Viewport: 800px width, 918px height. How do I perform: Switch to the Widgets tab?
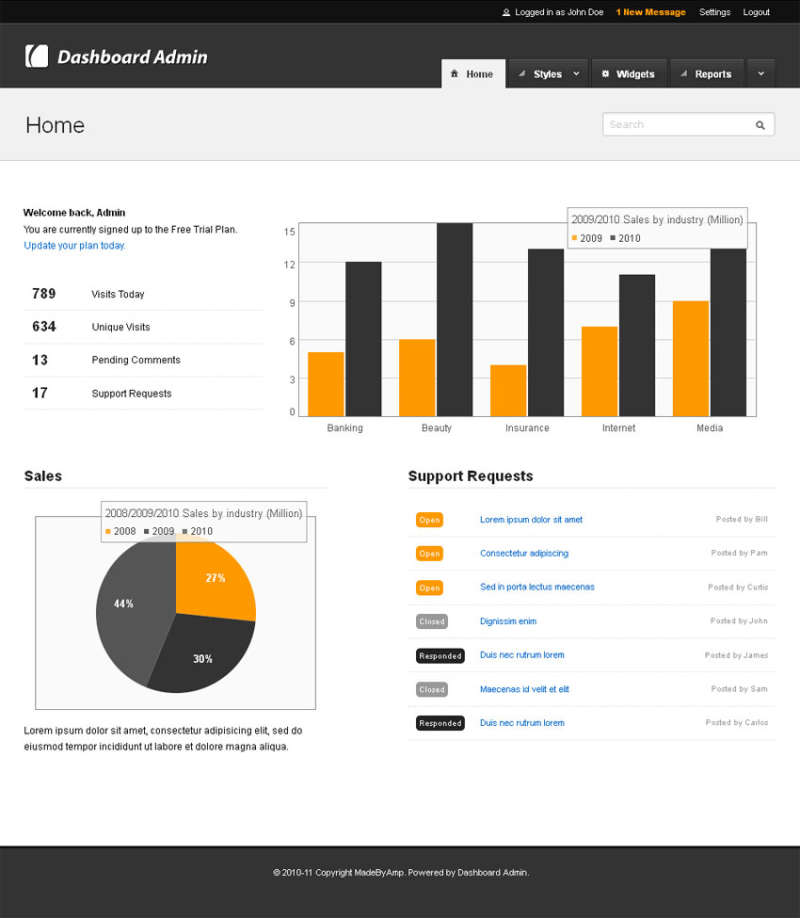[x=635, y=74]
